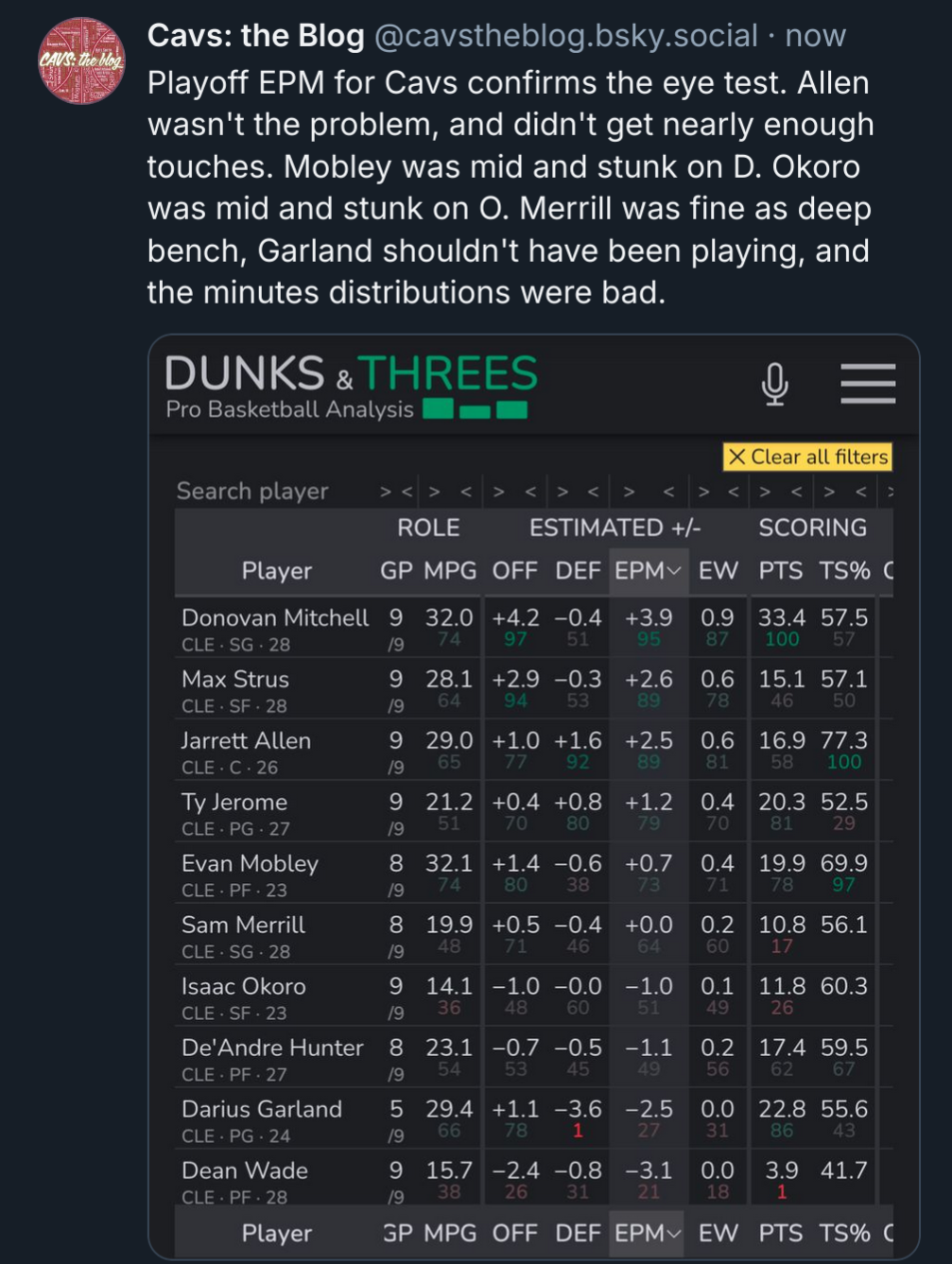Open the Jarrett Allen player link
Viewport: 952px width, 1264px height.
[x=246, y=741]
